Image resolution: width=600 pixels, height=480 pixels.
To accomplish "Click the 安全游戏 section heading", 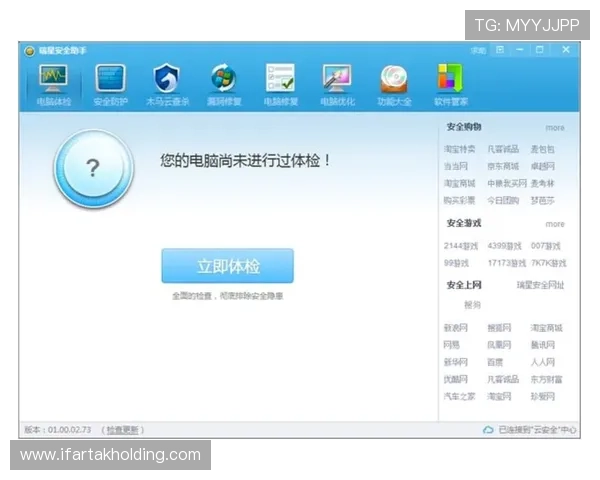I will pos(464,223).
